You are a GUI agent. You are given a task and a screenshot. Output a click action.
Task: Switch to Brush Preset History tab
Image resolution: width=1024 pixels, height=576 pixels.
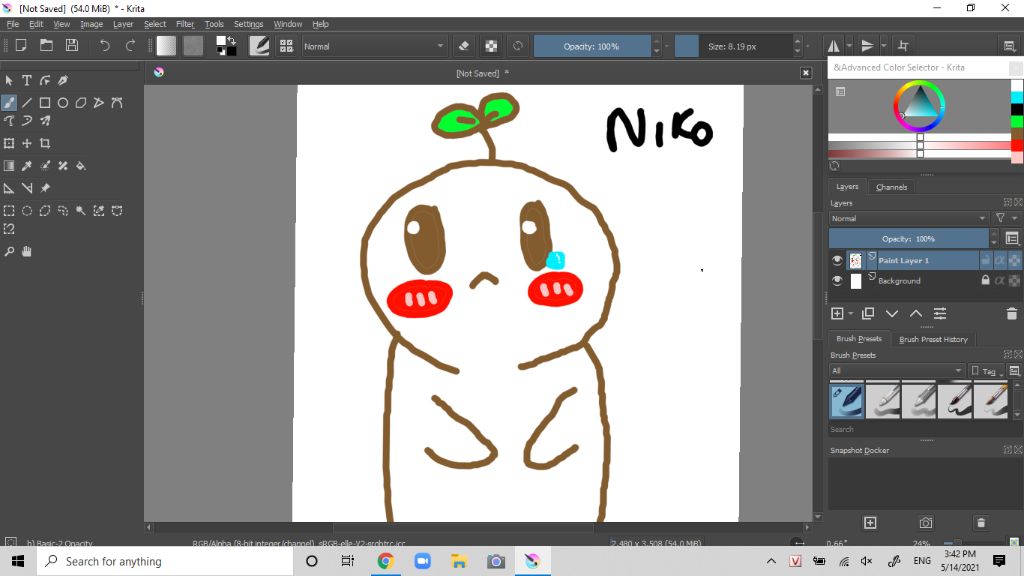tap(933, 339)
